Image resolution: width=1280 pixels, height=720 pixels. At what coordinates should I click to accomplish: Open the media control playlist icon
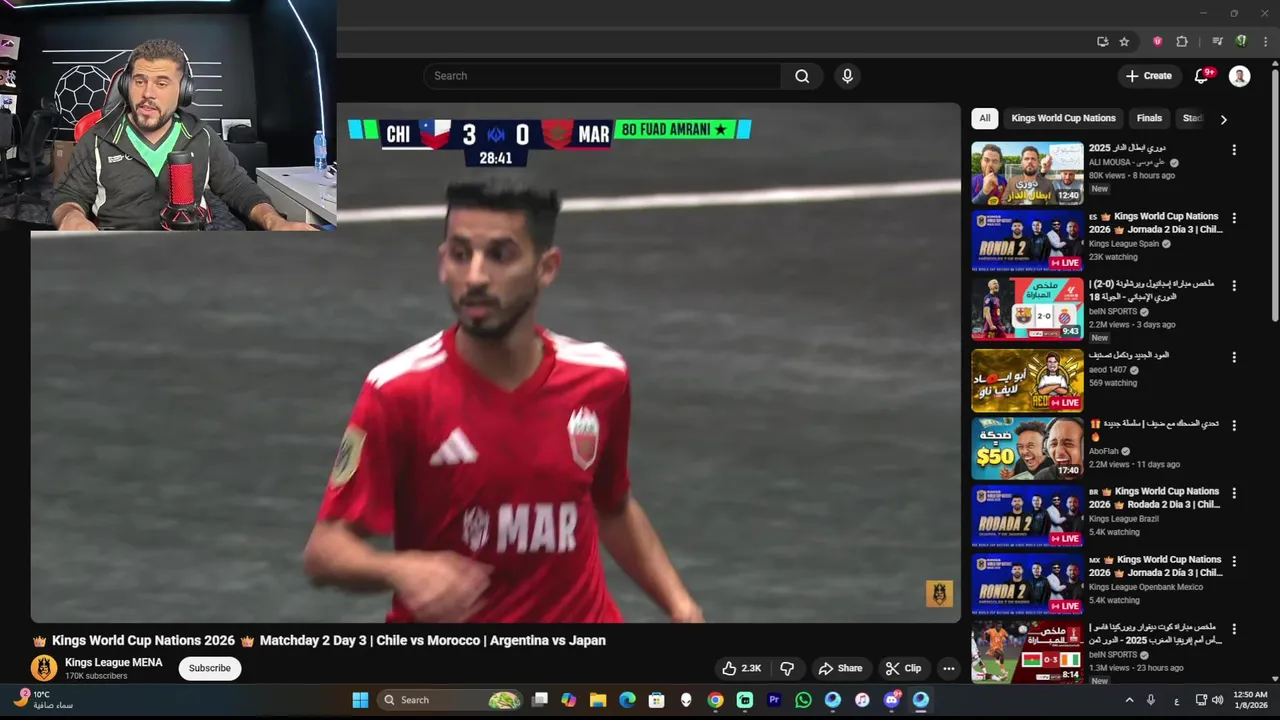click(1217, 41)
